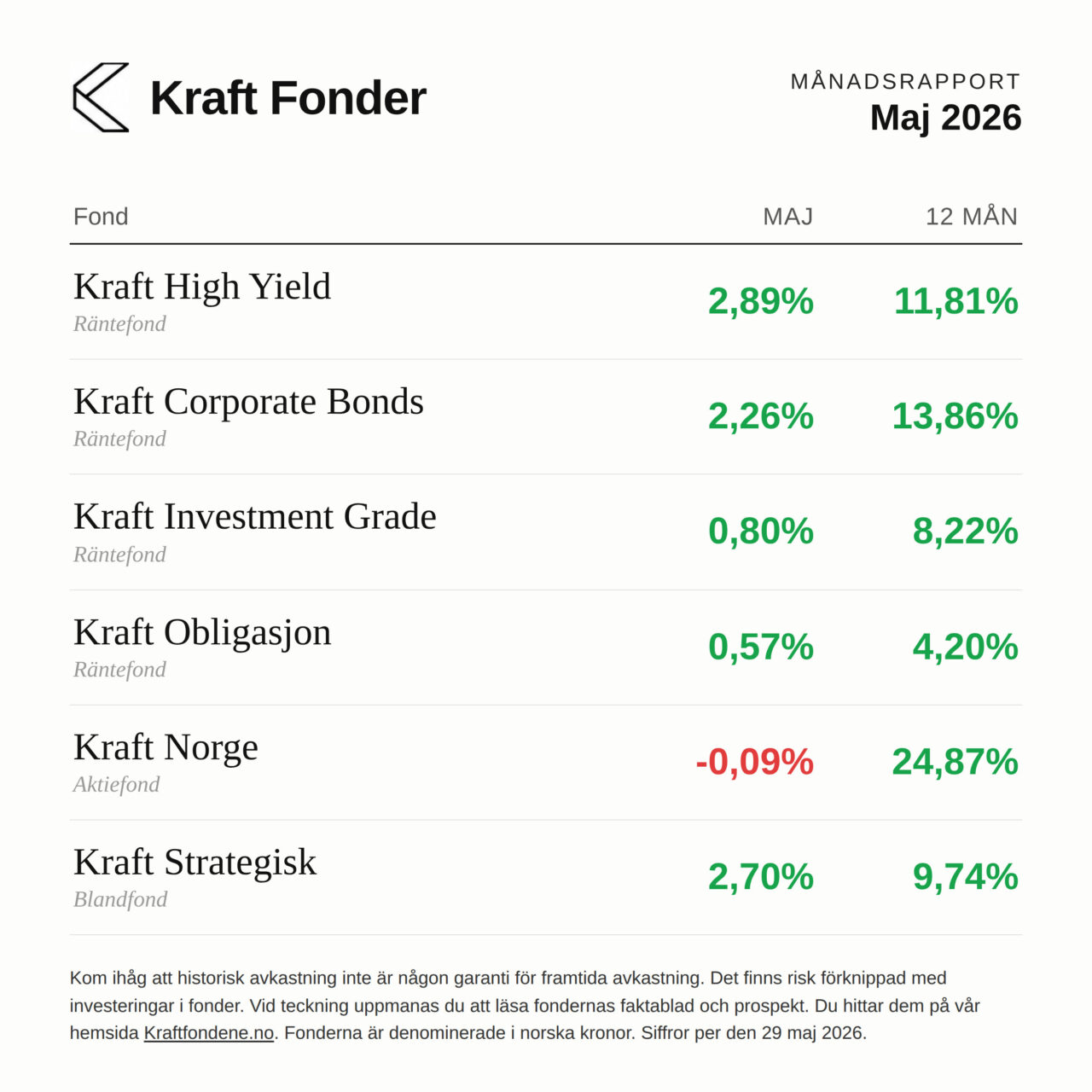
Task: Click the 2,89% May return value
Action: pyautogui.click(x=761, y=301)
